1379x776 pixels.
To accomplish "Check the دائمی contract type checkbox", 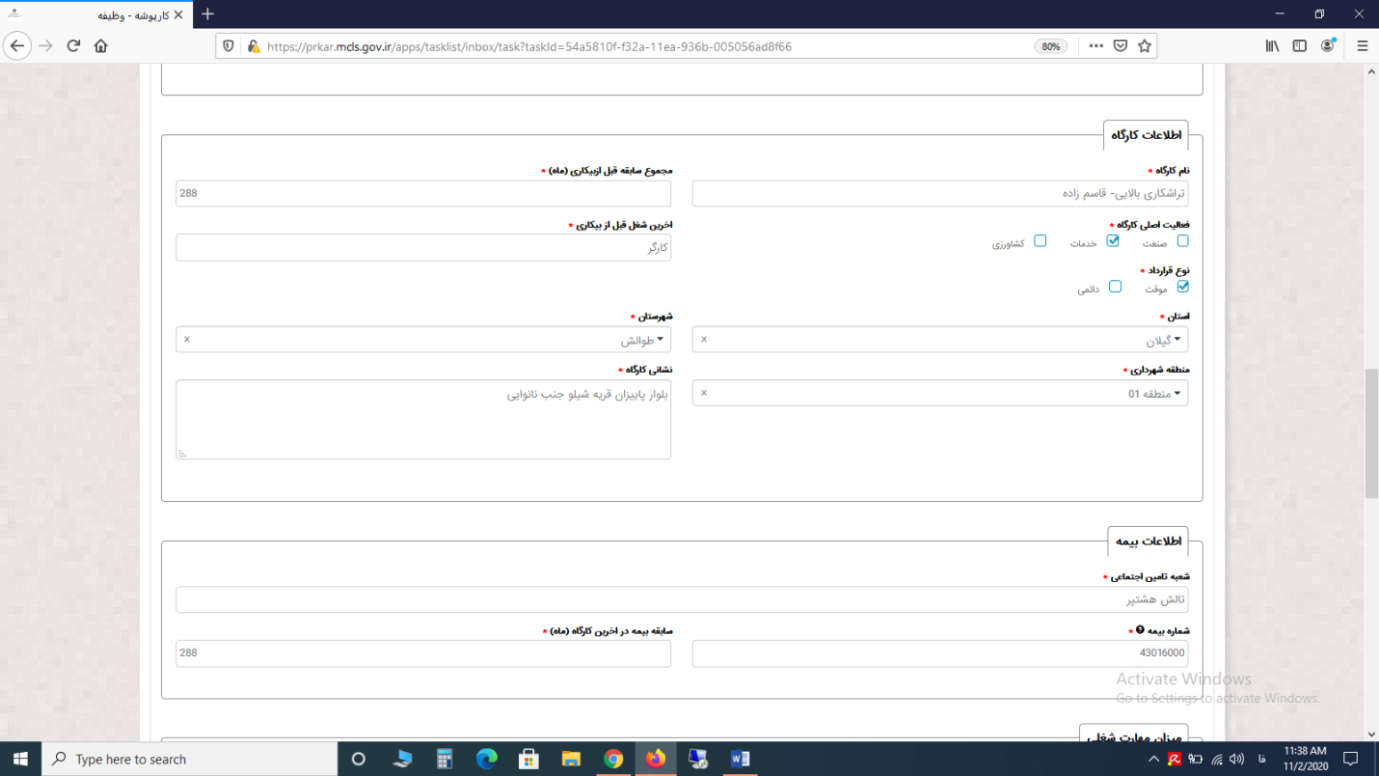I will [1115, 287].
